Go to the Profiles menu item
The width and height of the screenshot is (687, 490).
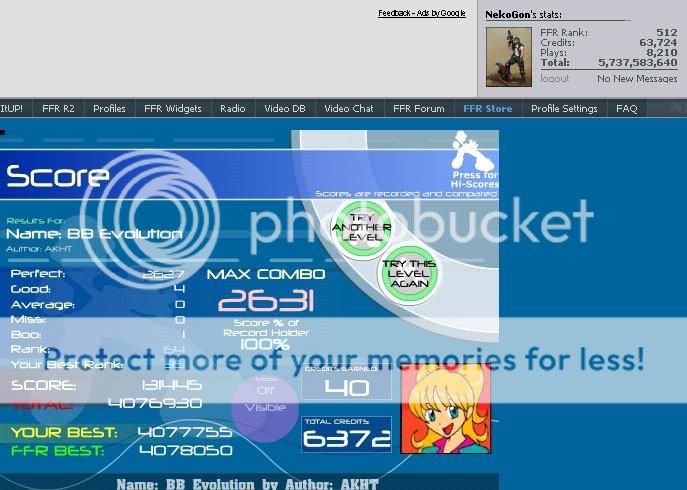click(x=109, y=109)
